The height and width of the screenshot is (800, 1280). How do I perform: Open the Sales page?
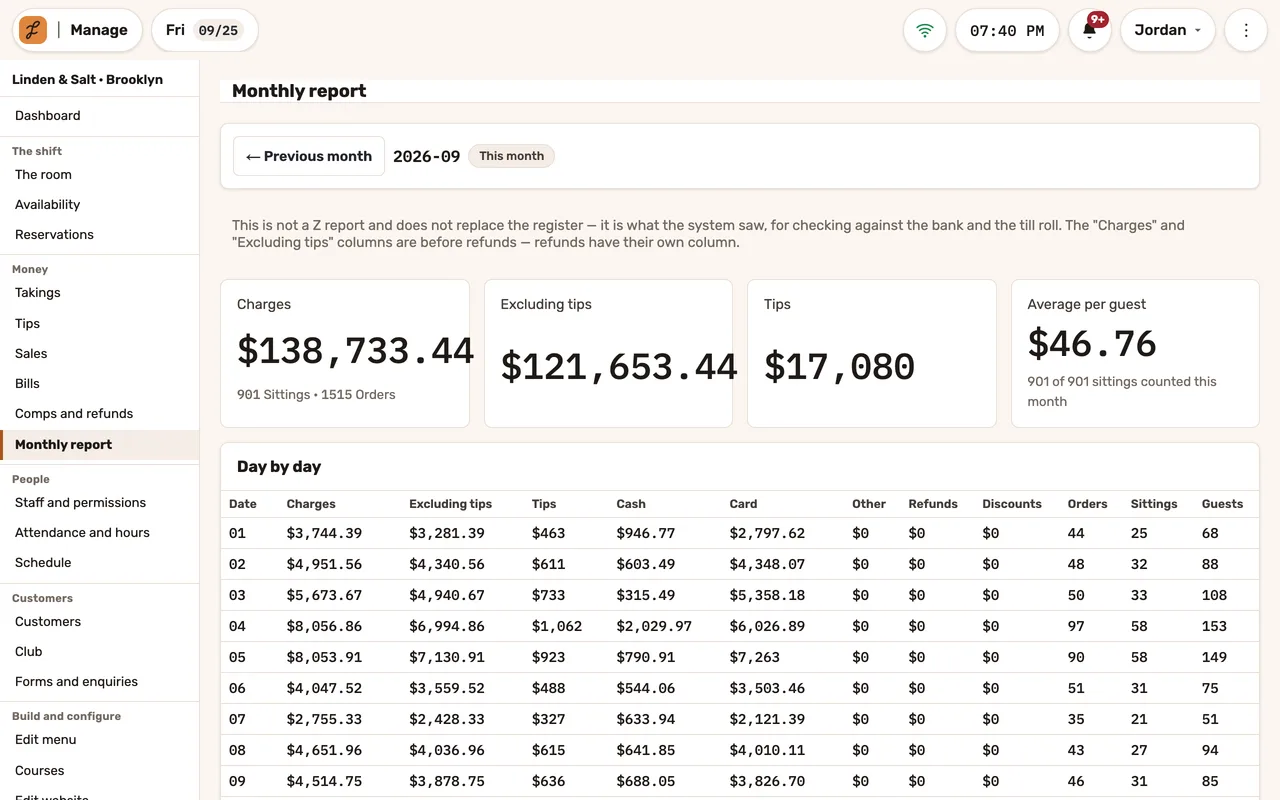tap(100, 354)
